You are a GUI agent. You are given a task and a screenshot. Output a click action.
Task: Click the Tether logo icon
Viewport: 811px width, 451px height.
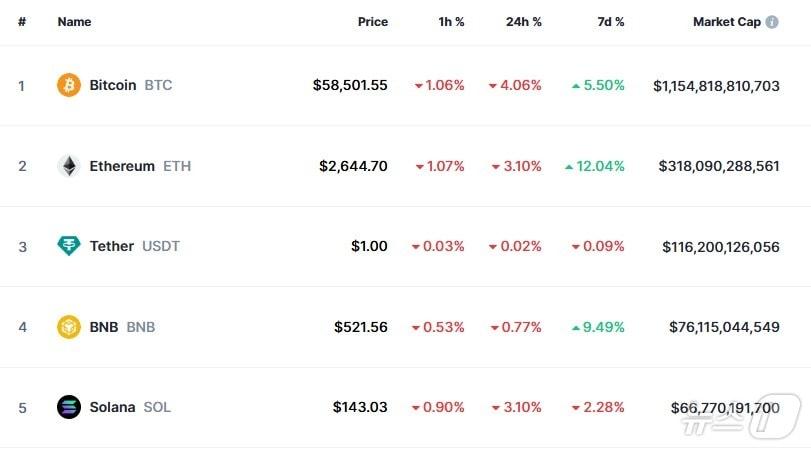(68, 246)
